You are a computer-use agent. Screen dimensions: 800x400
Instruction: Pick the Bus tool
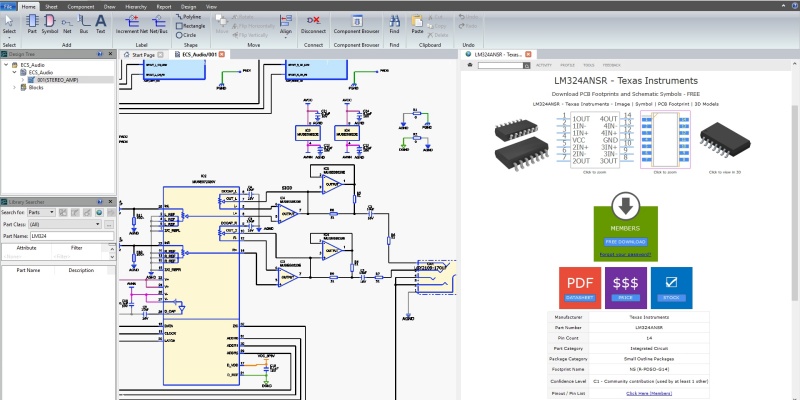(x=84, y=24)
